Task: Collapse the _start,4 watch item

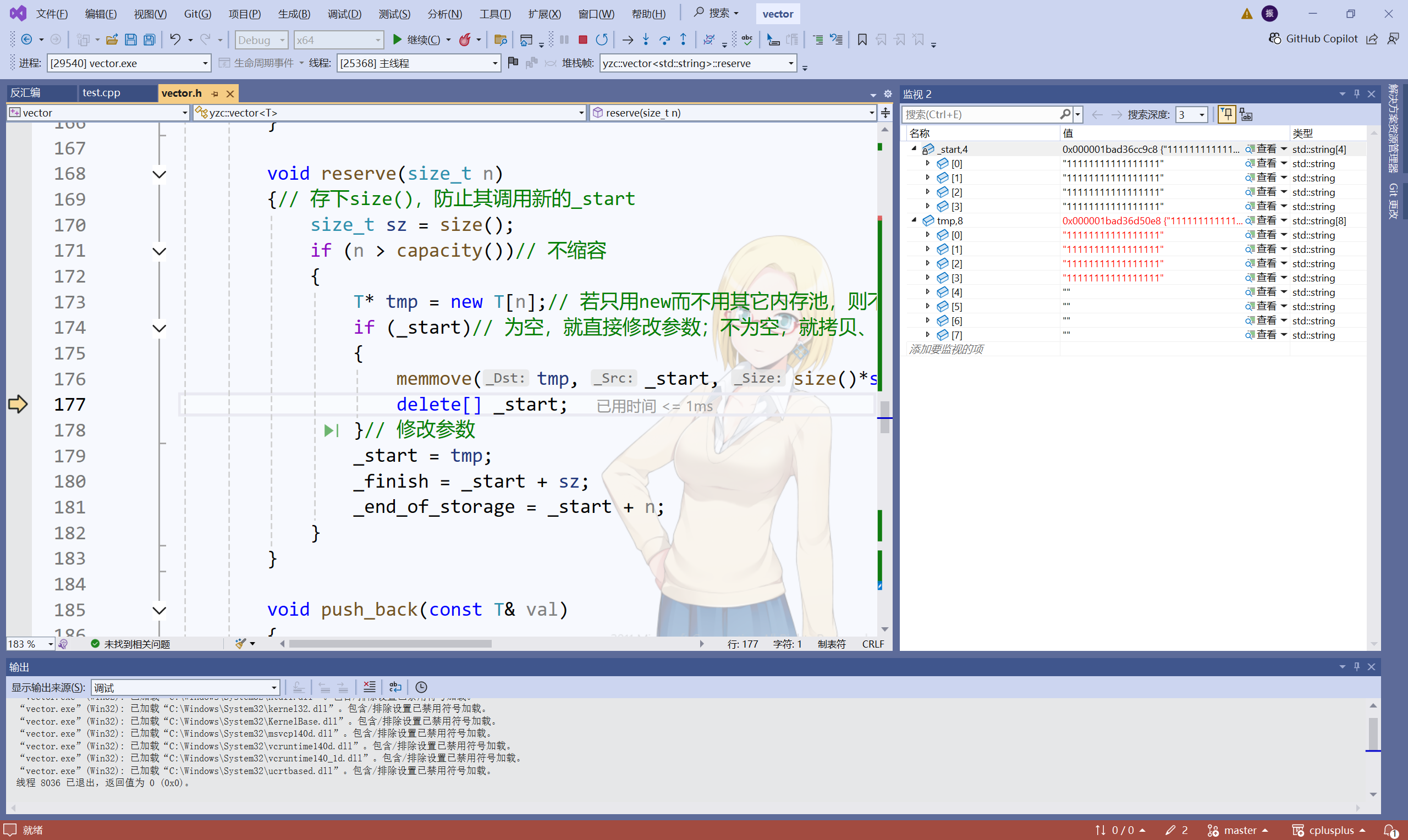Action: pyautogui.click(x=914, y=149)
